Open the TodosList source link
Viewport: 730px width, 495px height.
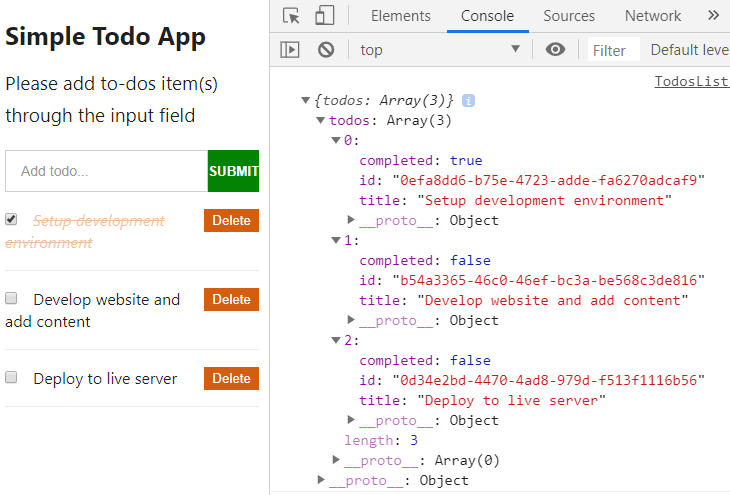(x=692, y=81)
